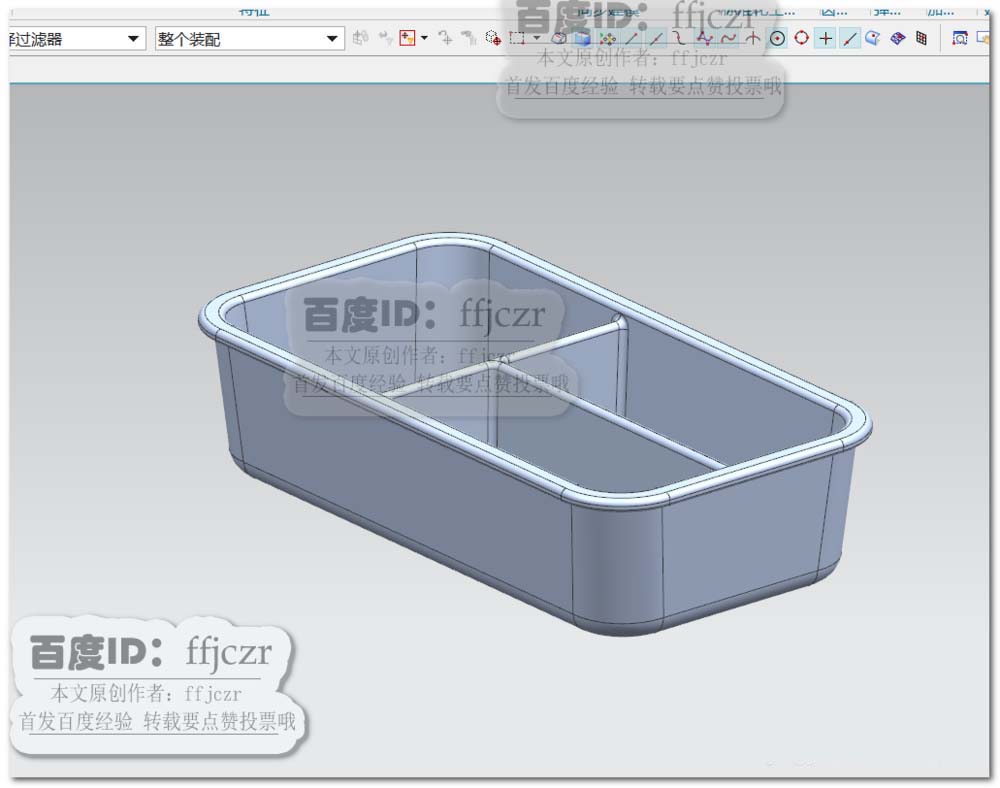This screenshot has height=788, width=1000.
Task: Click the grayed hammer-shaped selection icon
Action: pyautogui.click(x=469, y=38)
